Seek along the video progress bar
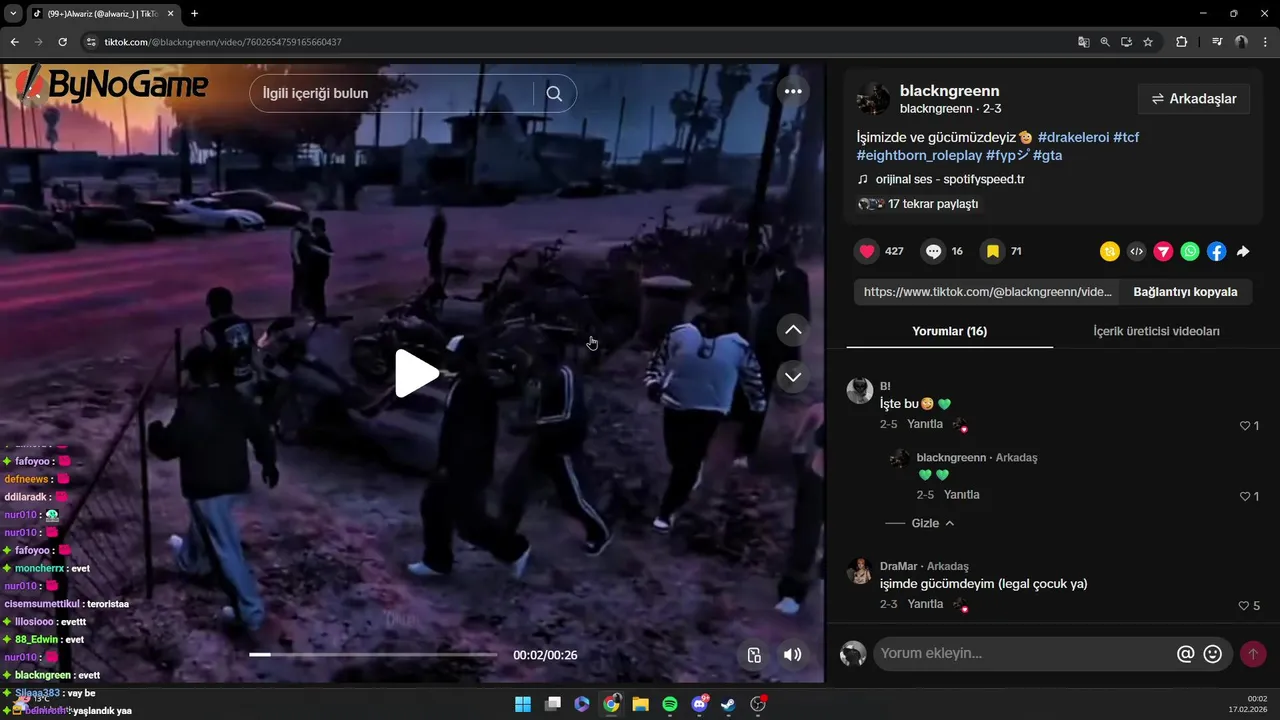 pyautogui.click(x=373, y=654)
